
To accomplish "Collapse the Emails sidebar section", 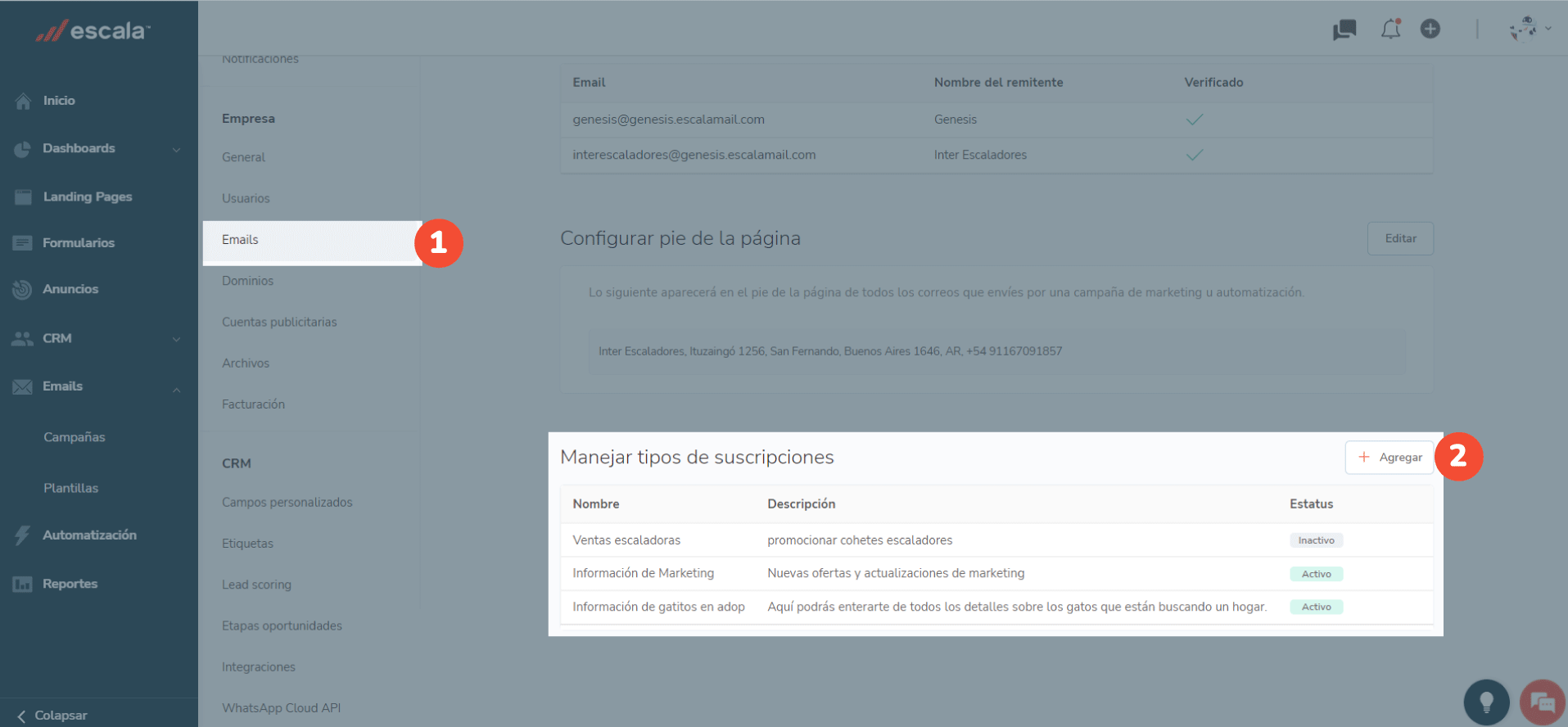I will pyautogui.click(x=176, y=389).
